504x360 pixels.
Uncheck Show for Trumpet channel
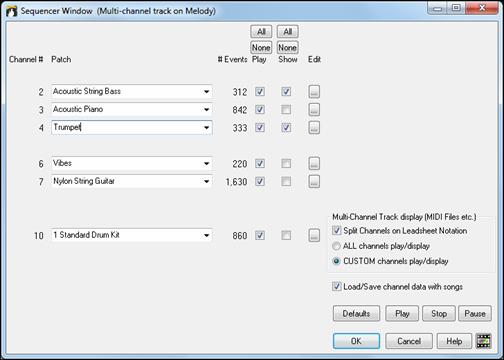[x=286, y=127]
